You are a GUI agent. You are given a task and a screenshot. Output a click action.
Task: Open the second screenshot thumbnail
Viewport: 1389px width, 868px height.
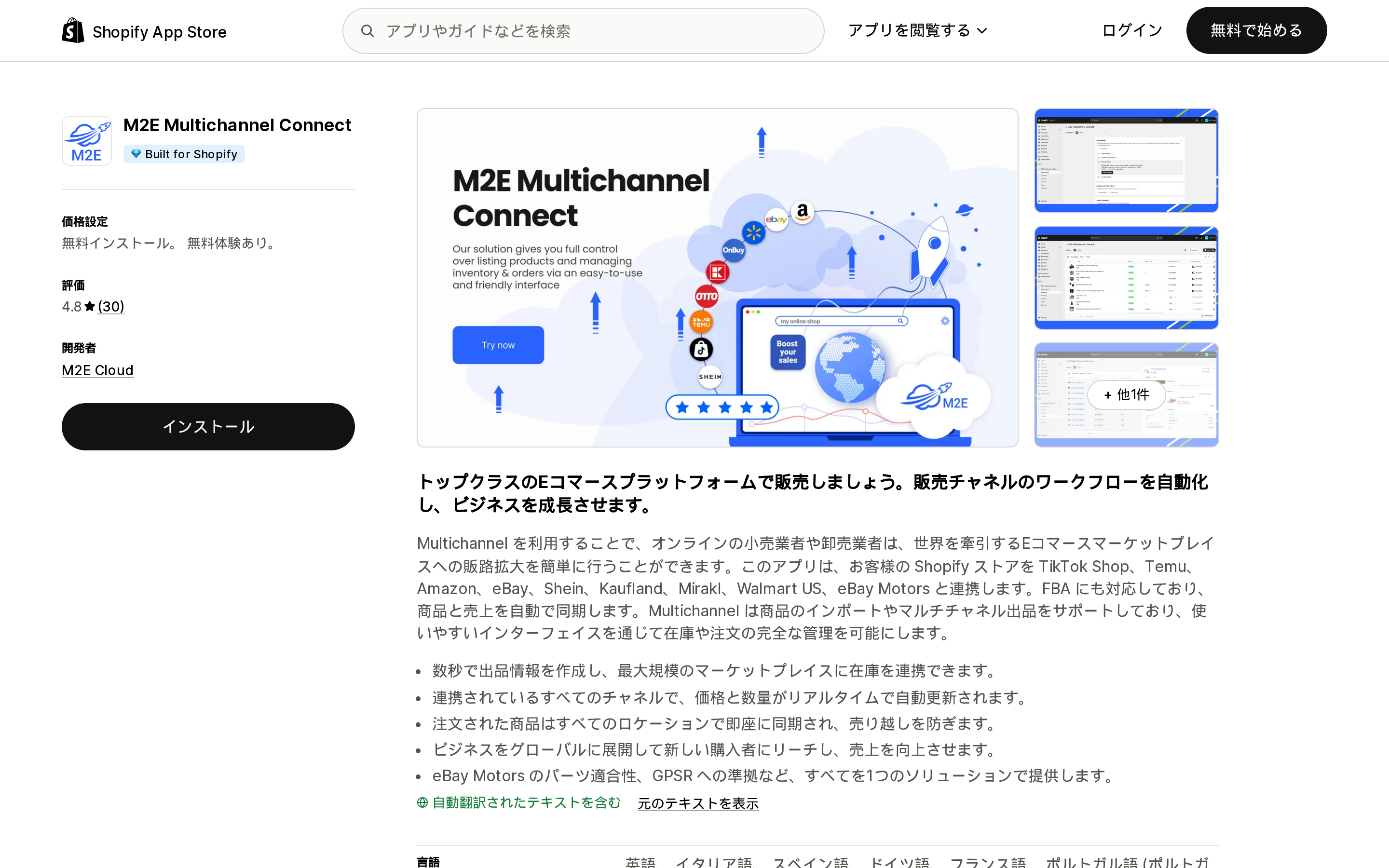point(1126,278)
